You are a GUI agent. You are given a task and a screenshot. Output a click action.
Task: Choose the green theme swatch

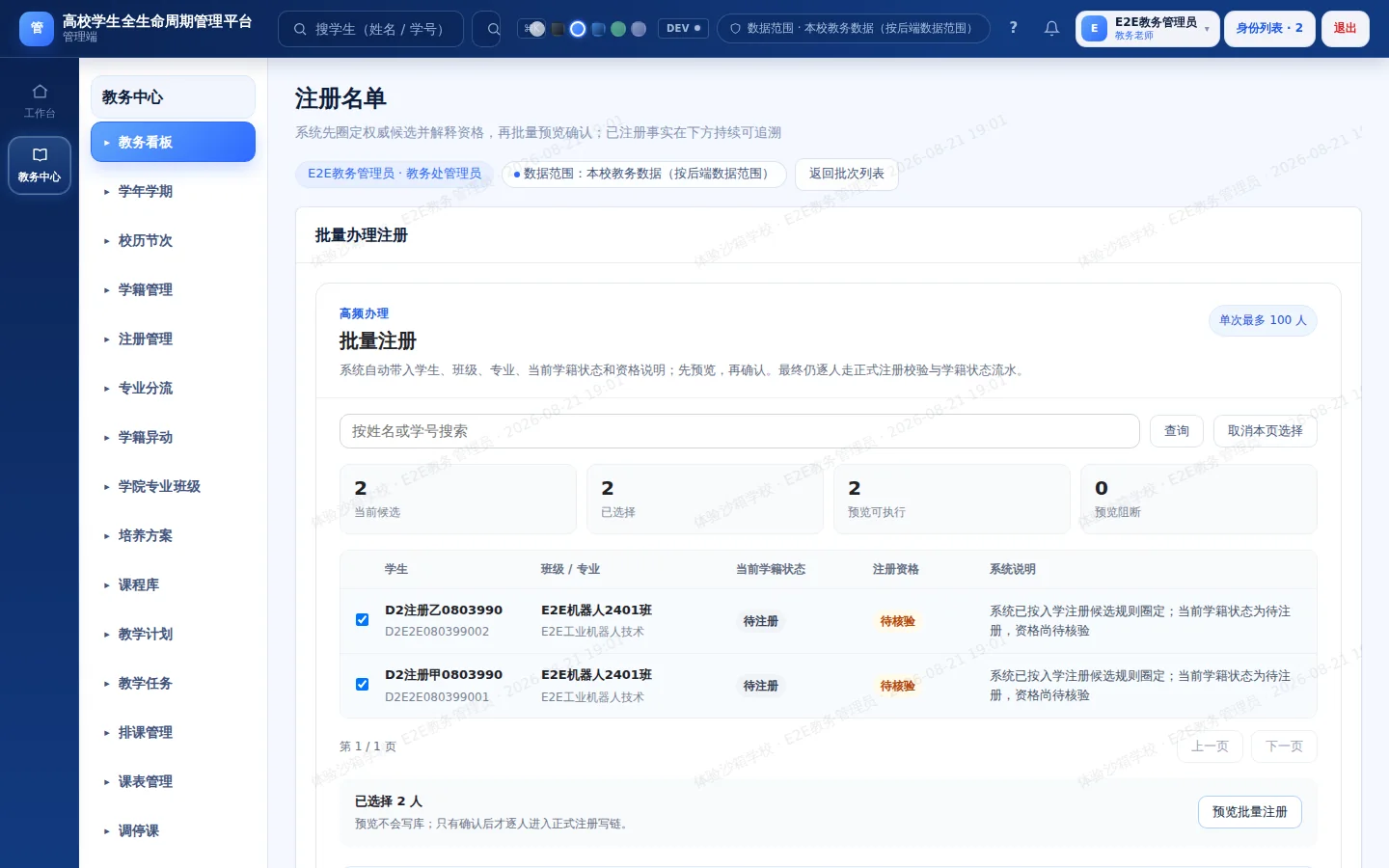click(618, 29)
